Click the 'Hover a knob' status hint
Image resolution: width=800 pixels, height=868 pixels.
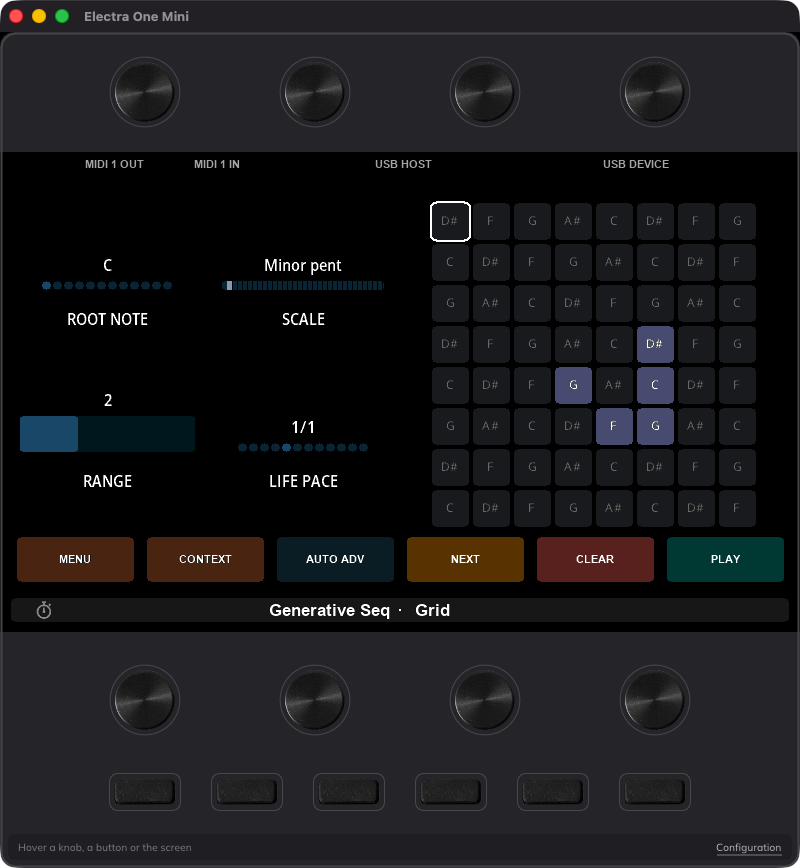pos(105,848)
